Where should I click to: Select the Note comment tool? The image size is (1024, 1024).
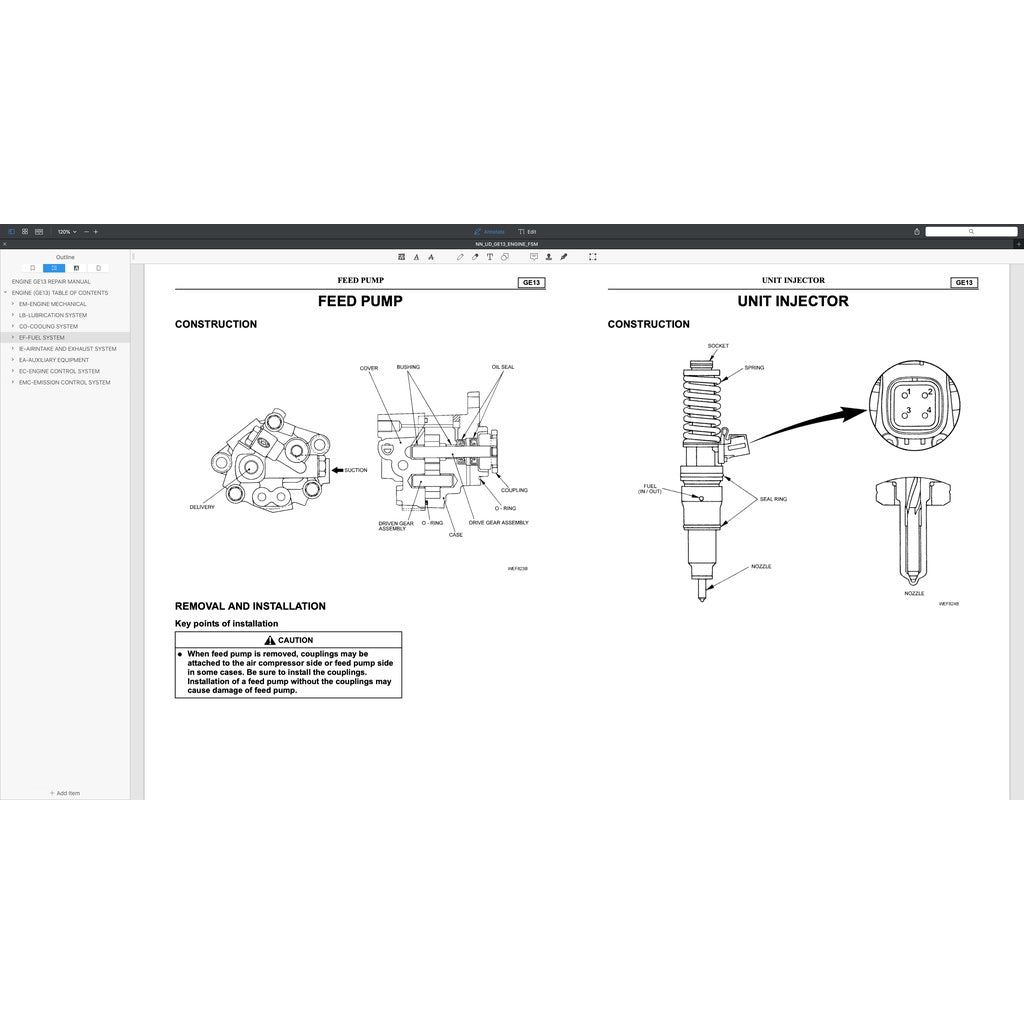point(534,257)
